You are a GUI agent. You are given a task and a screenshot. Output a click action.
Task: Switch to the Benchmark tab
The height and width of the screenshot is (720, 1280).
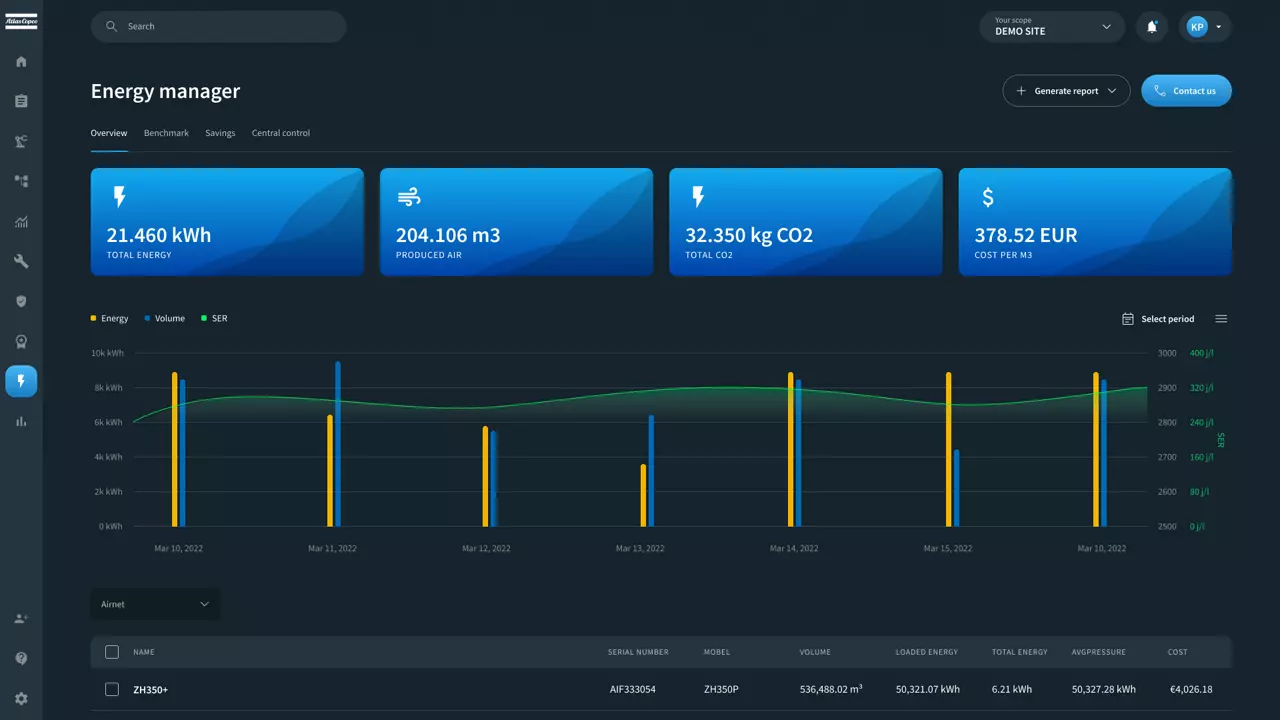pyautogui.click(x=166, y=133)
